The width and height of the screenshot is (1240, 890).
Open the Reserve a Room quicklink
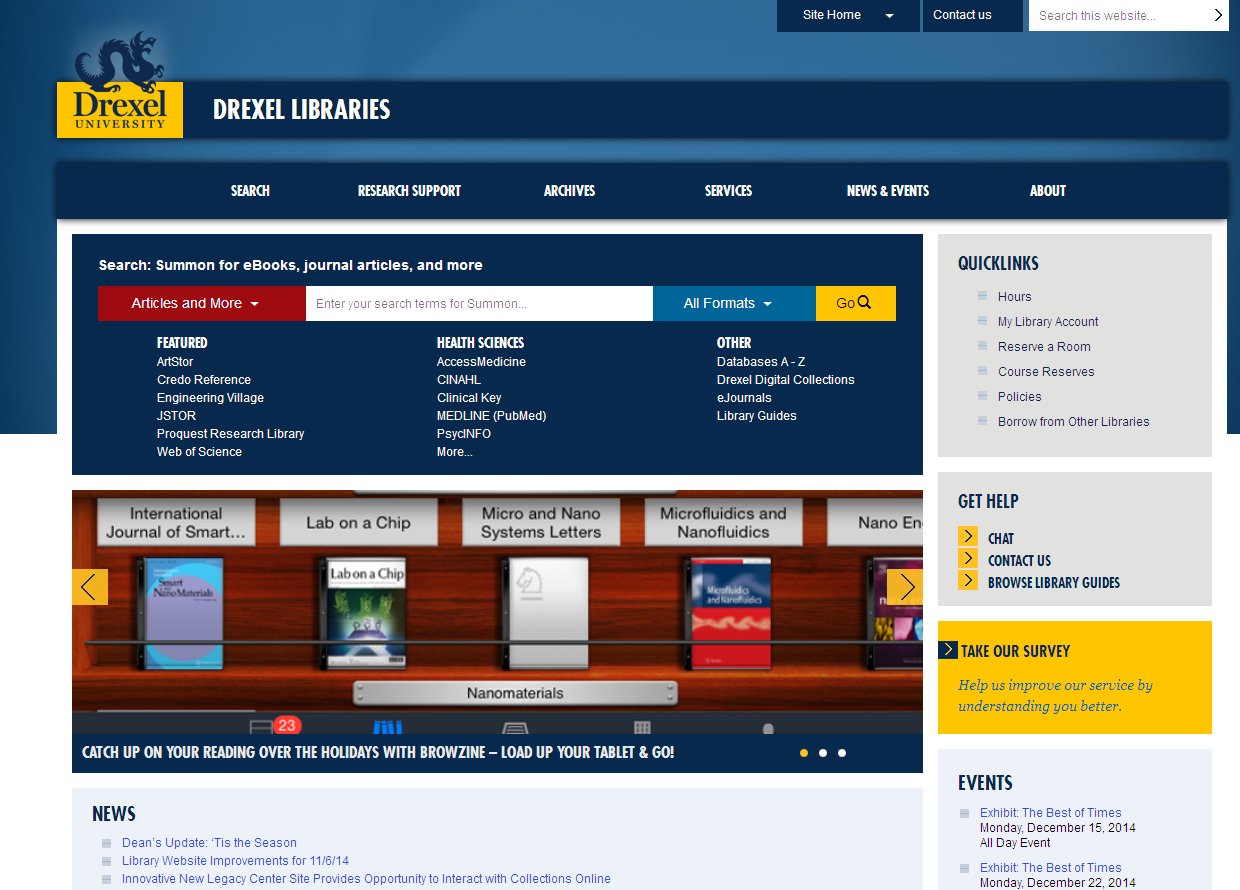click(1044, 347)
